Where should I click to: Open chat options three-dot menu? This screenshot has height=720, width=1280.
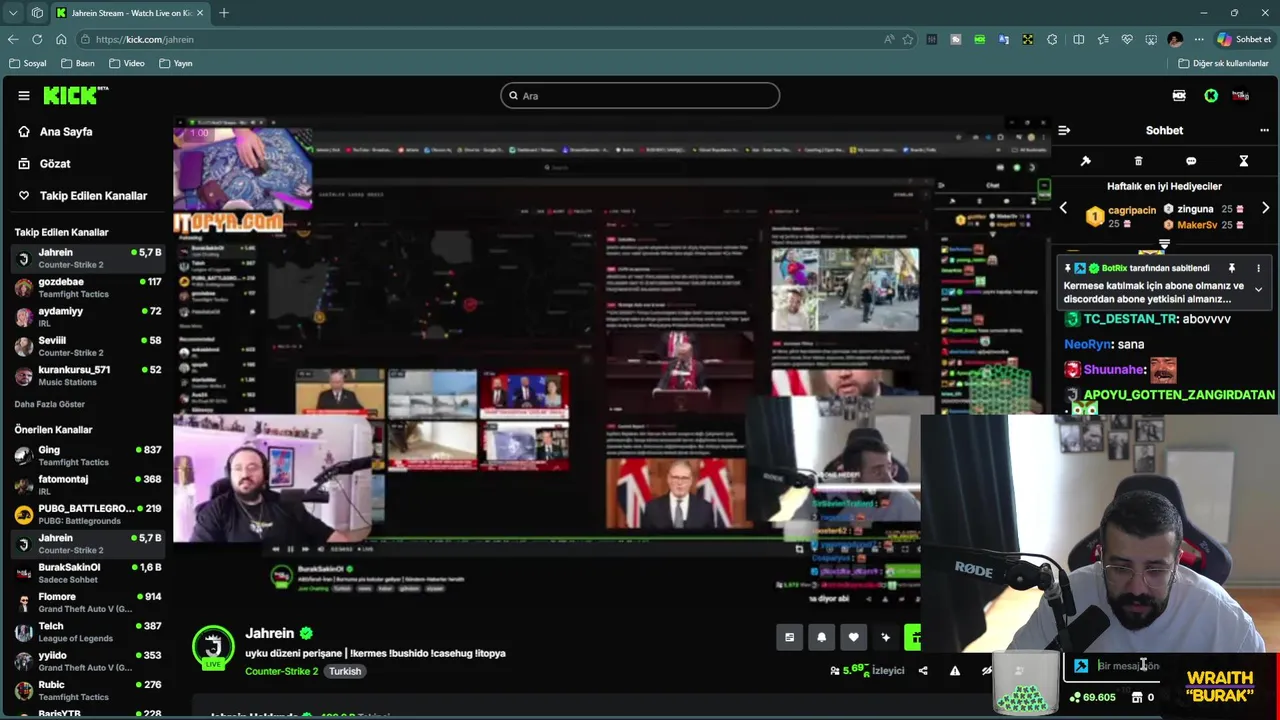point(1264,130)
